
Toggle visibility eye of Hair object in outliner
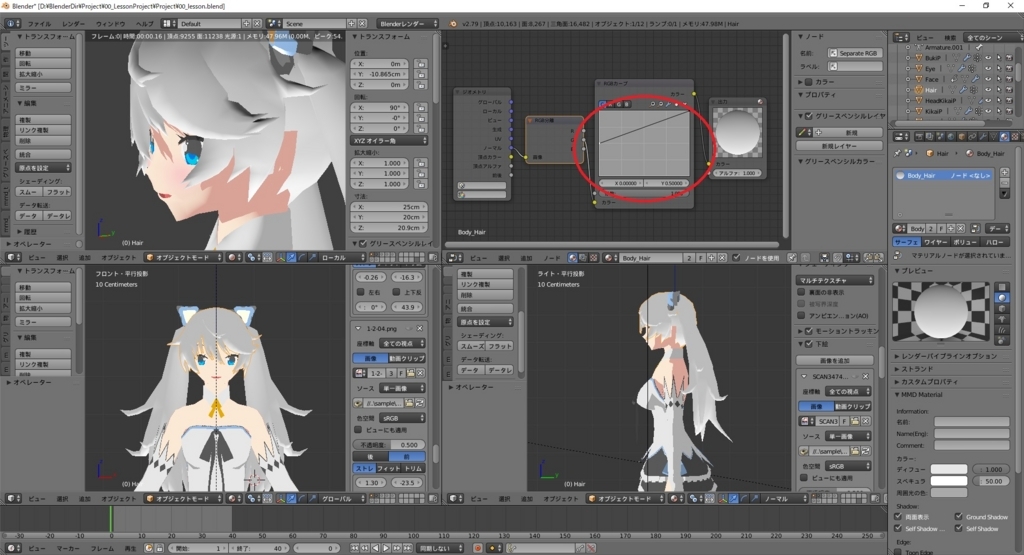[x=988, y=90]
